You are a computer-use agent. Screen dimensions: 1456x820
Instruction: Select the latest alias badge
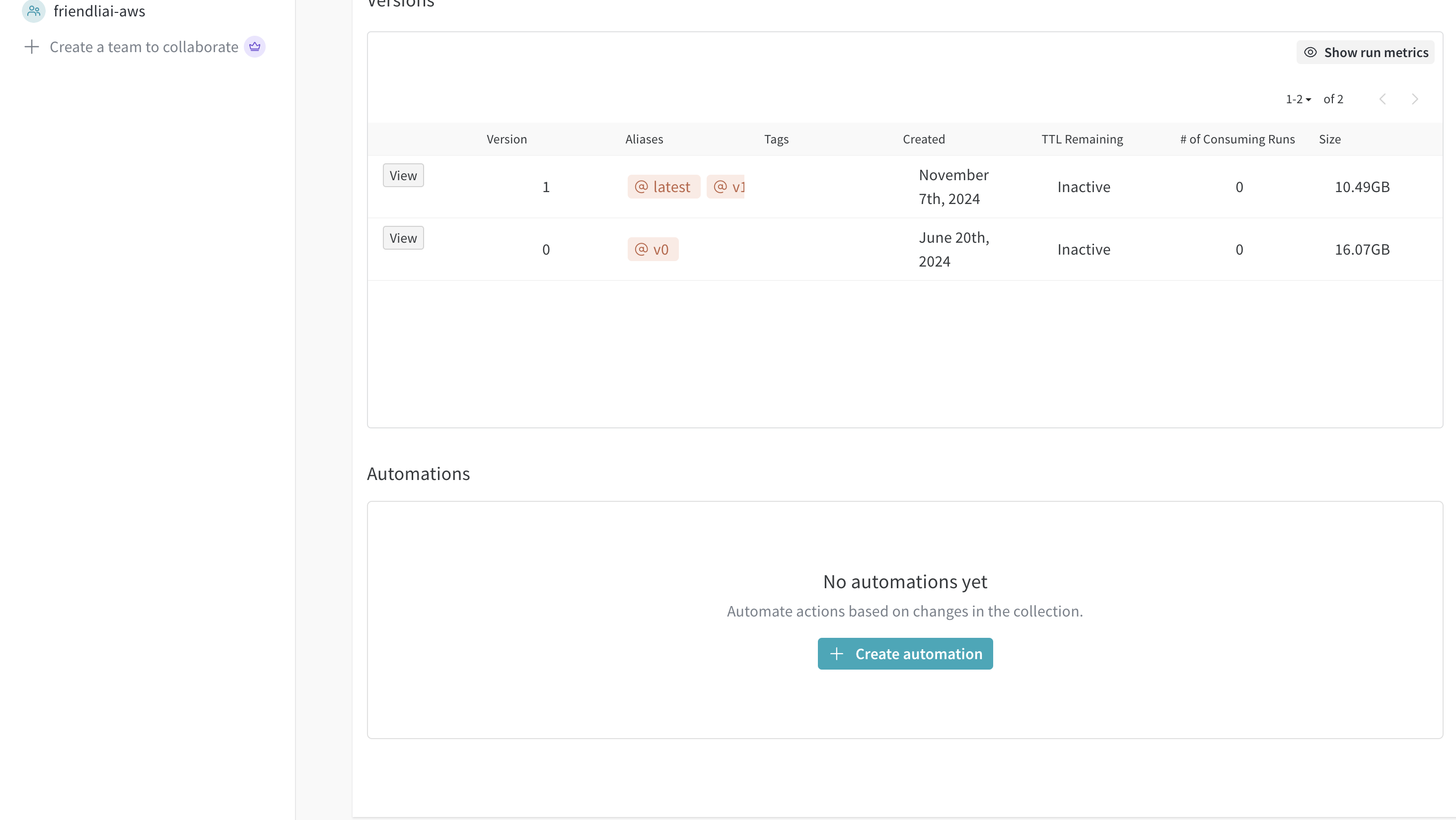663,187
